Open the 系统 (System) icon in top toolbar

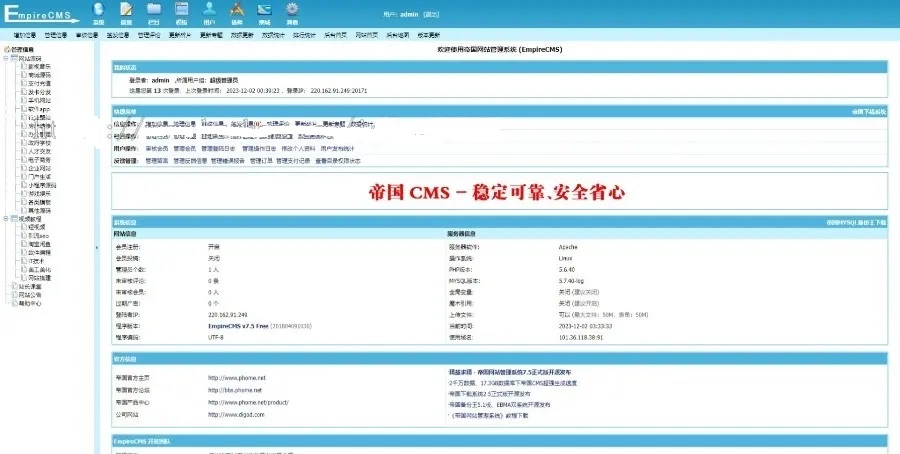point(98,12)
